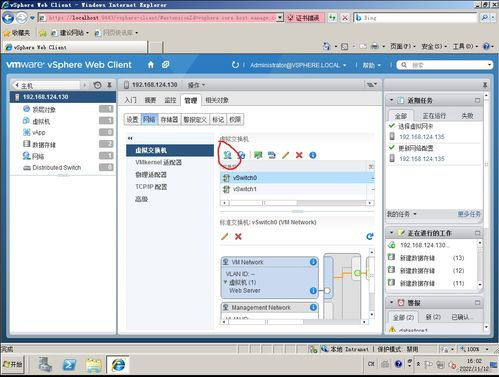Refresh the vSwitch0 topology diagram
The height and width of the screenshot is (377, 499).
click(x=370, y=236)
